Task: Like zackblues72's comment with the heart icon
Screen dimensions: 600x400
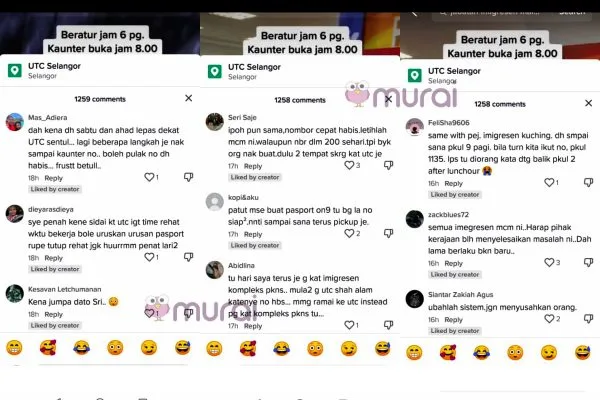Action: coord(549,262)
